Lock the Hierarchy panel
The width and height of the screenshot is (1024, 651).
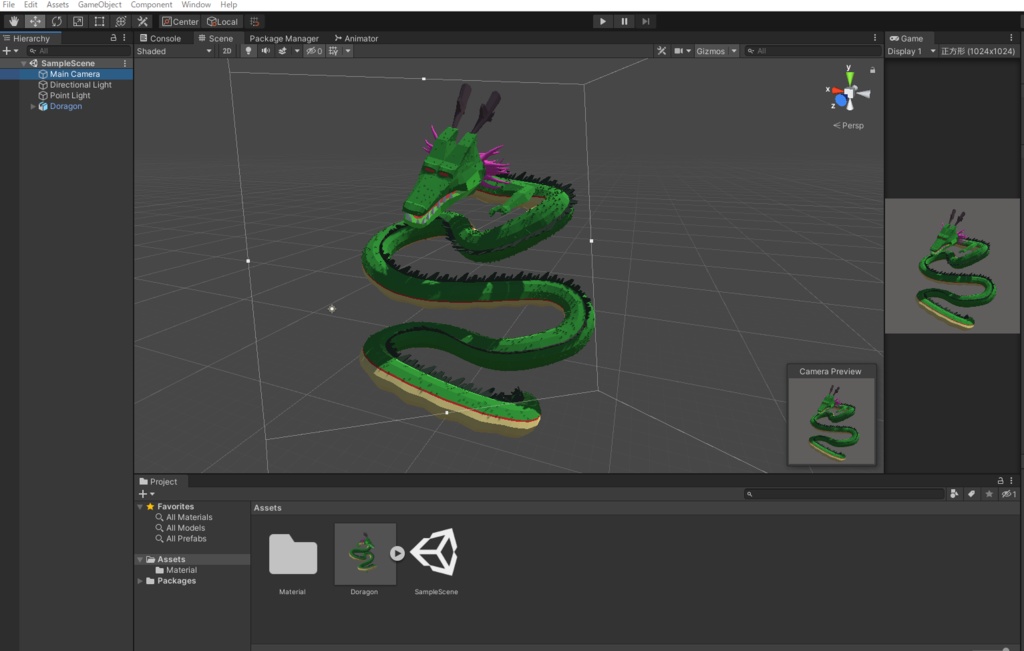pyautogui.click(x=114, y=38)
